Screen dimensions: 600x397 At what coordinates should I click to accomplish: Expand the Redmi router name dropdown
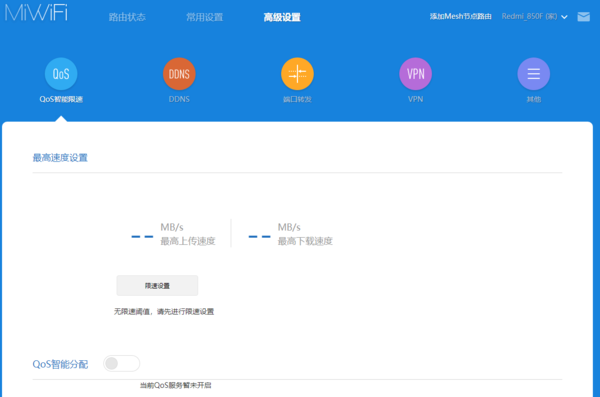[535, 16]
